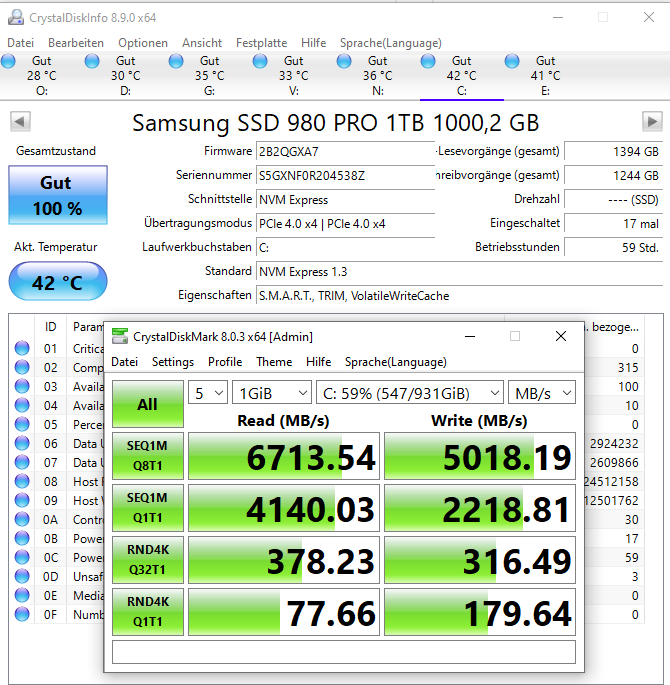
Task: Click the ID column header in SMART table
Action: (x=50, y=327)
